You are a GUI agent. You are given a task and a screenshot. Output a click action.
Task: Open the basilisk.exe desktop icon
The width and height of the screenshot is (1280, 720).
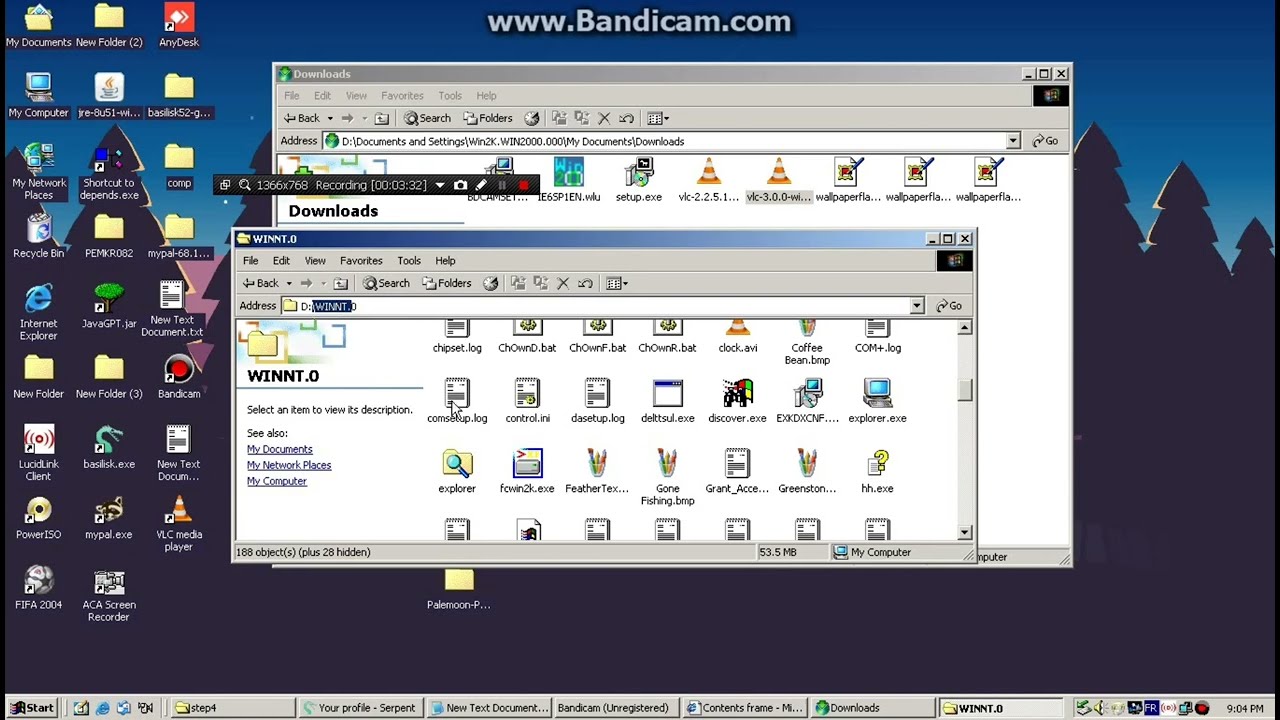(x=109, y=448)
